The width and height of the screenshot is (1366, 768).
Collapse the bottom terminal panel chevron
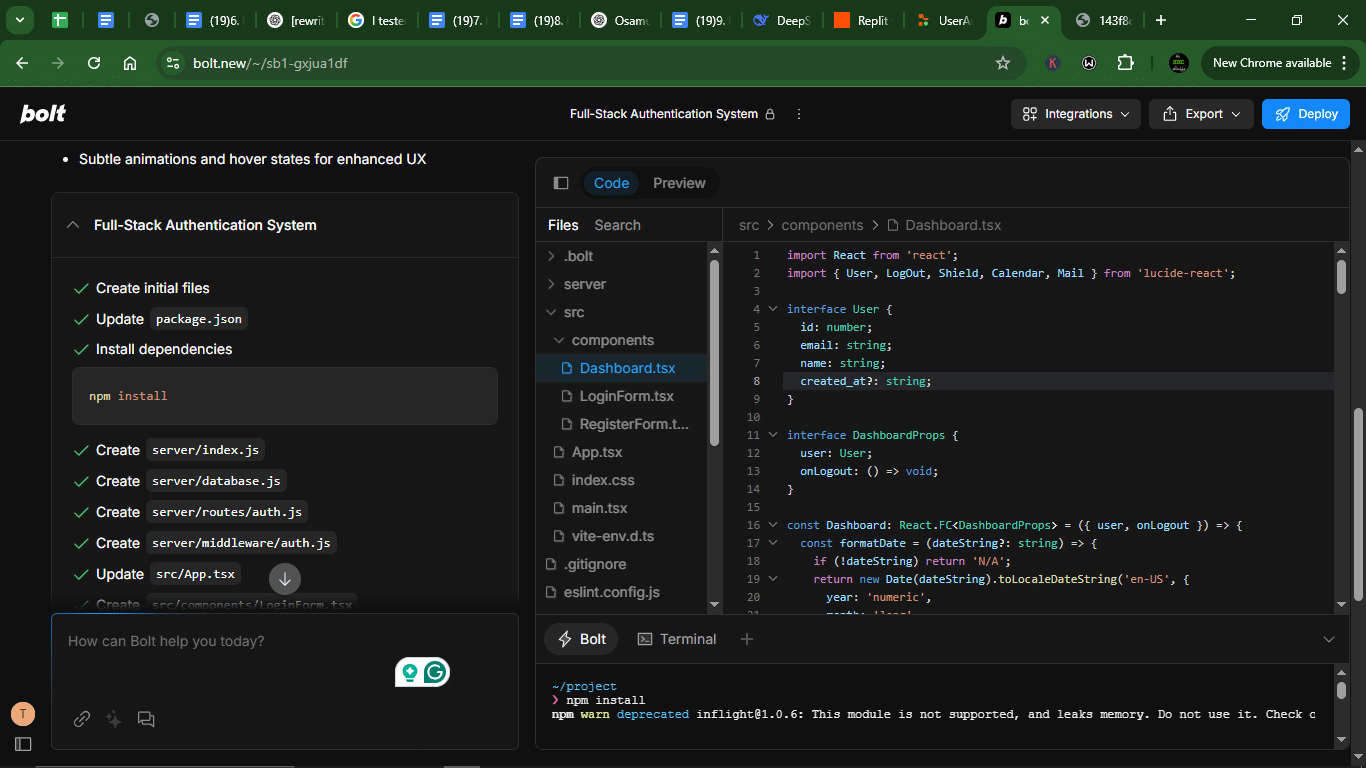coord(1329,639)
